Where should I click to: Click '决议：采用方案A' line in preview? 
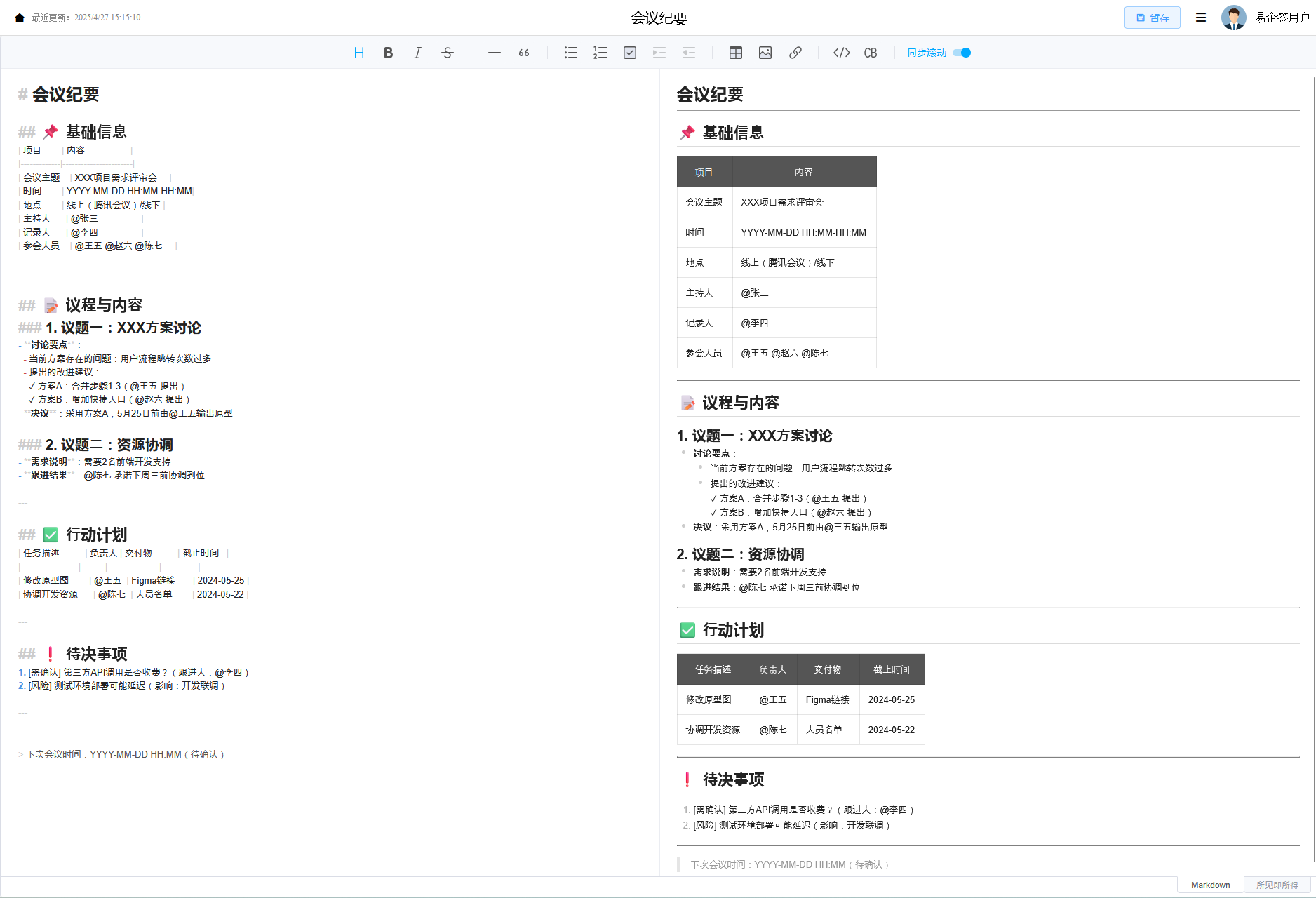coord(791,527)
